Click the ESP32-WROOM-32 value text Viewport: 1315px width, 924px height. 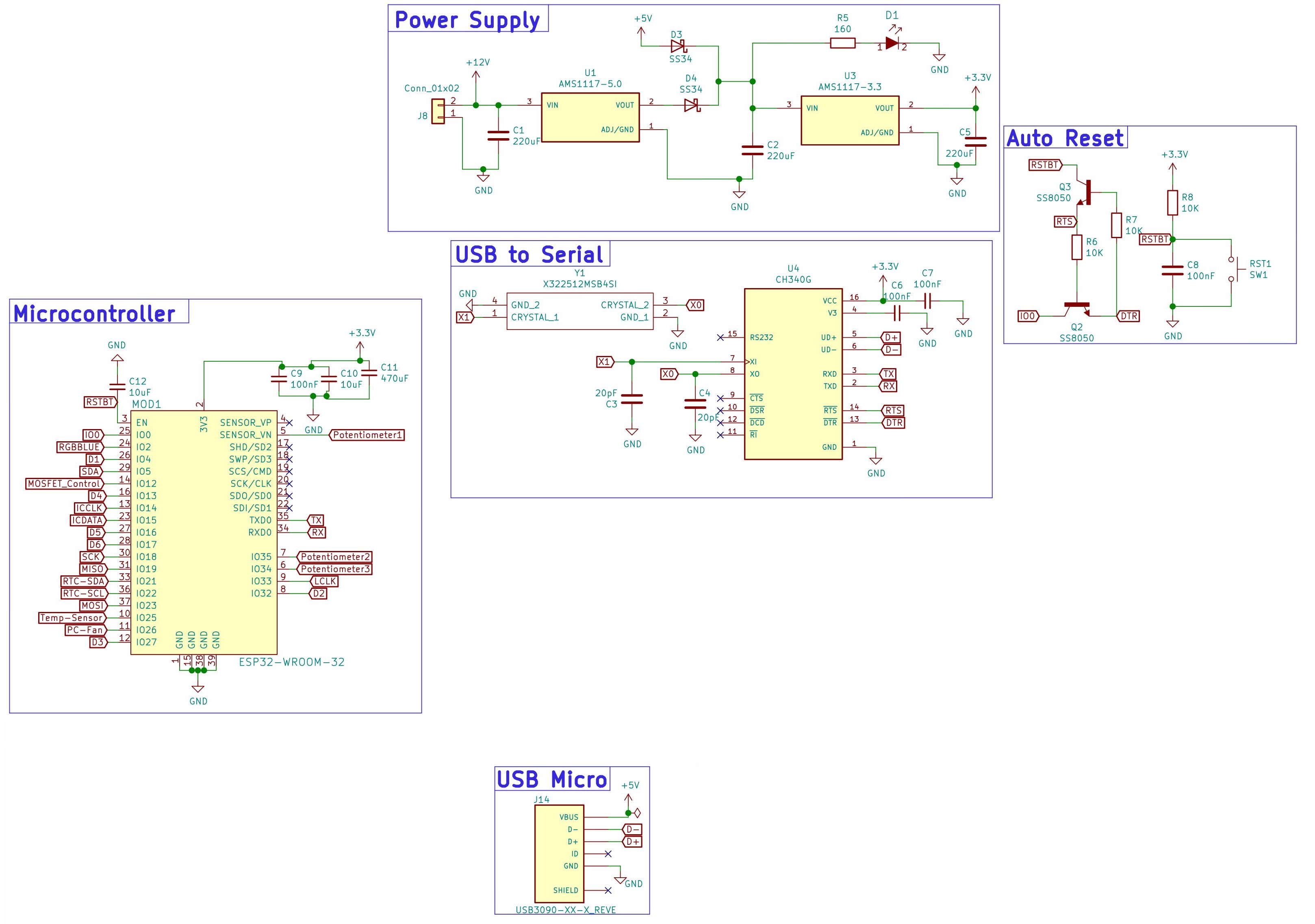click(291, 662)
